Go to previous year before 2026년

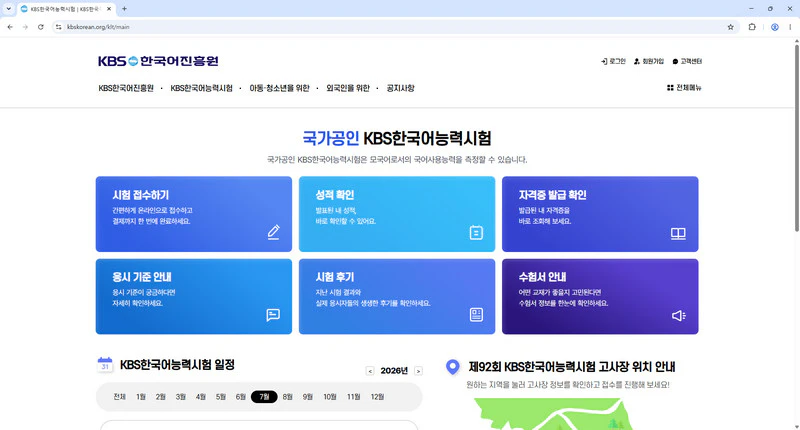(370, 371)
